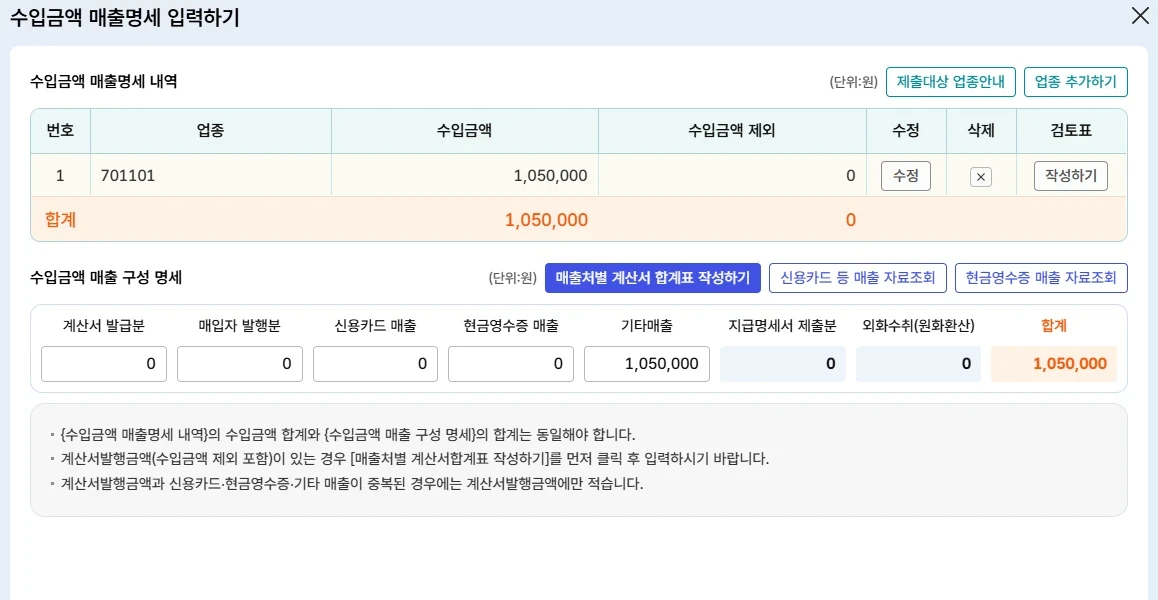
Task: Close the 수입금액 매출명세 입력하기 dialog
Action: (1139, 16)
